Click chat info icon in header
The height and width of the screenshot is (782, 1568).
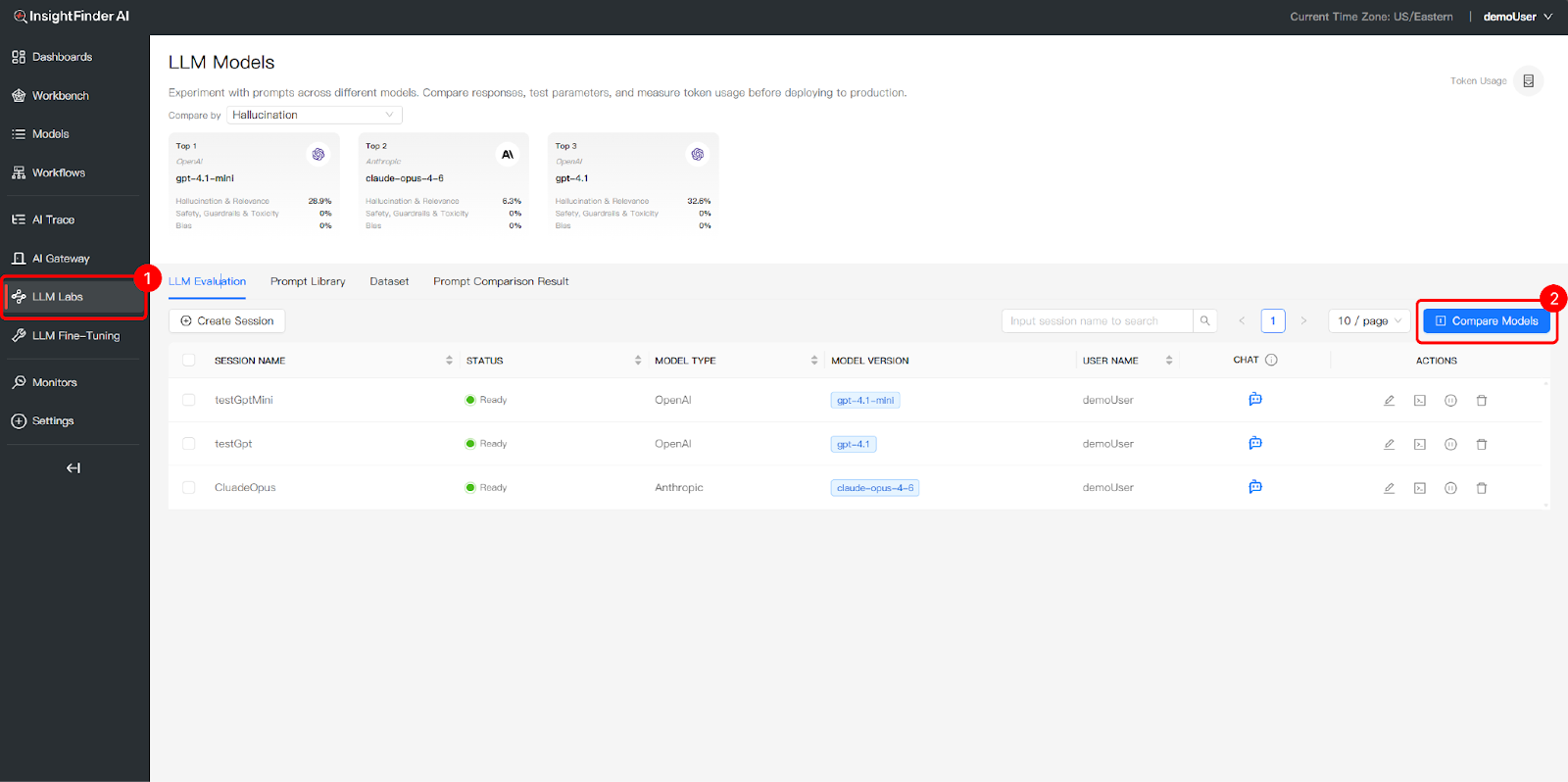[x=1271, y=360]
